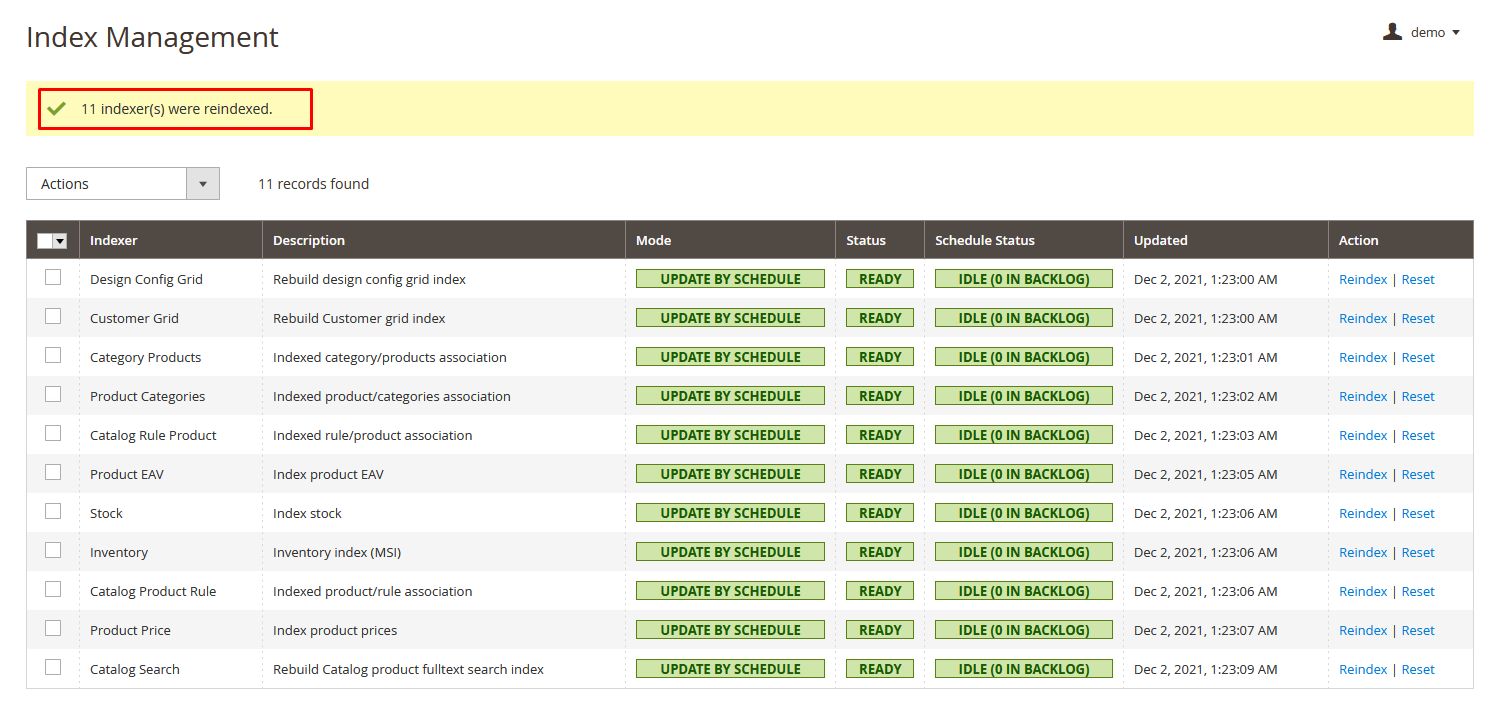
Task: Click the header select-all checkbox
Action: tap(45, 241)
